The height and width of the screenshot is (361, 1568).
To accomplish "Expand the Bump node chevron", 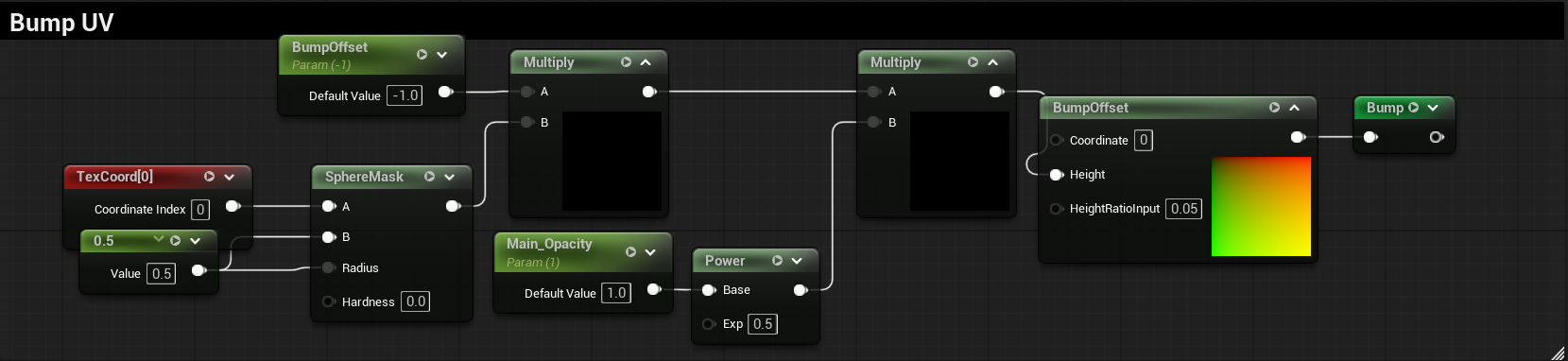I will [x=1433, y=108].
